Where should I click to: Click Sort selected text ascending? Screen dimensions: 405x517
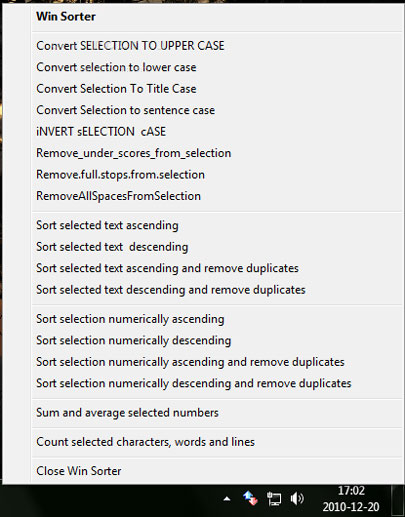pos(217,225)
